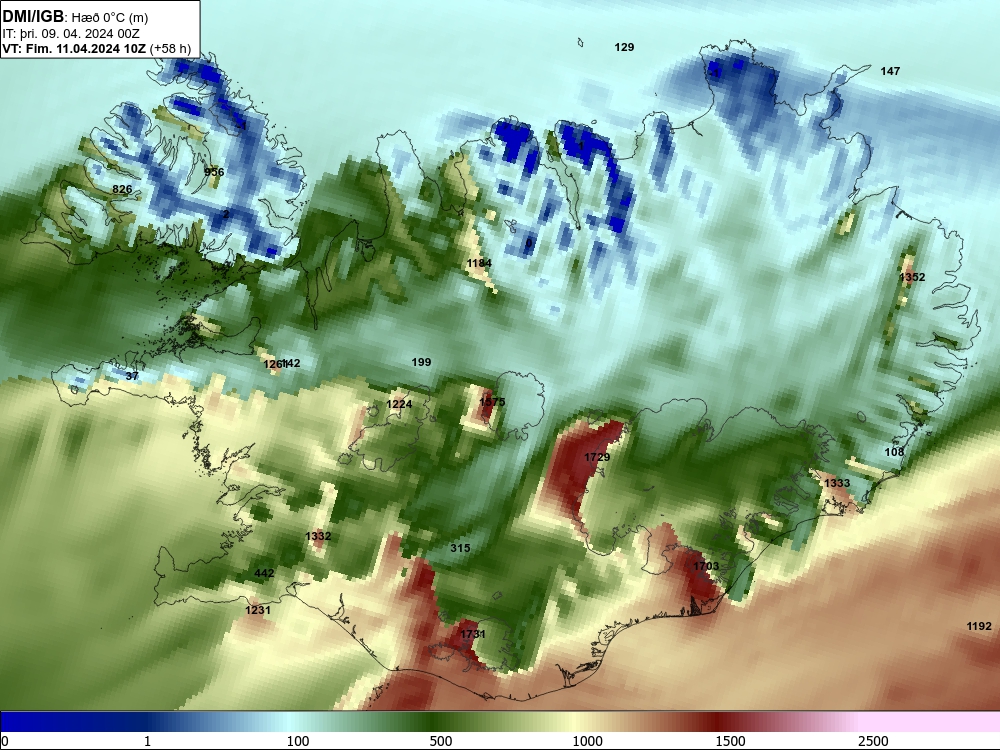Select the 956 height label

coord(214,172)
